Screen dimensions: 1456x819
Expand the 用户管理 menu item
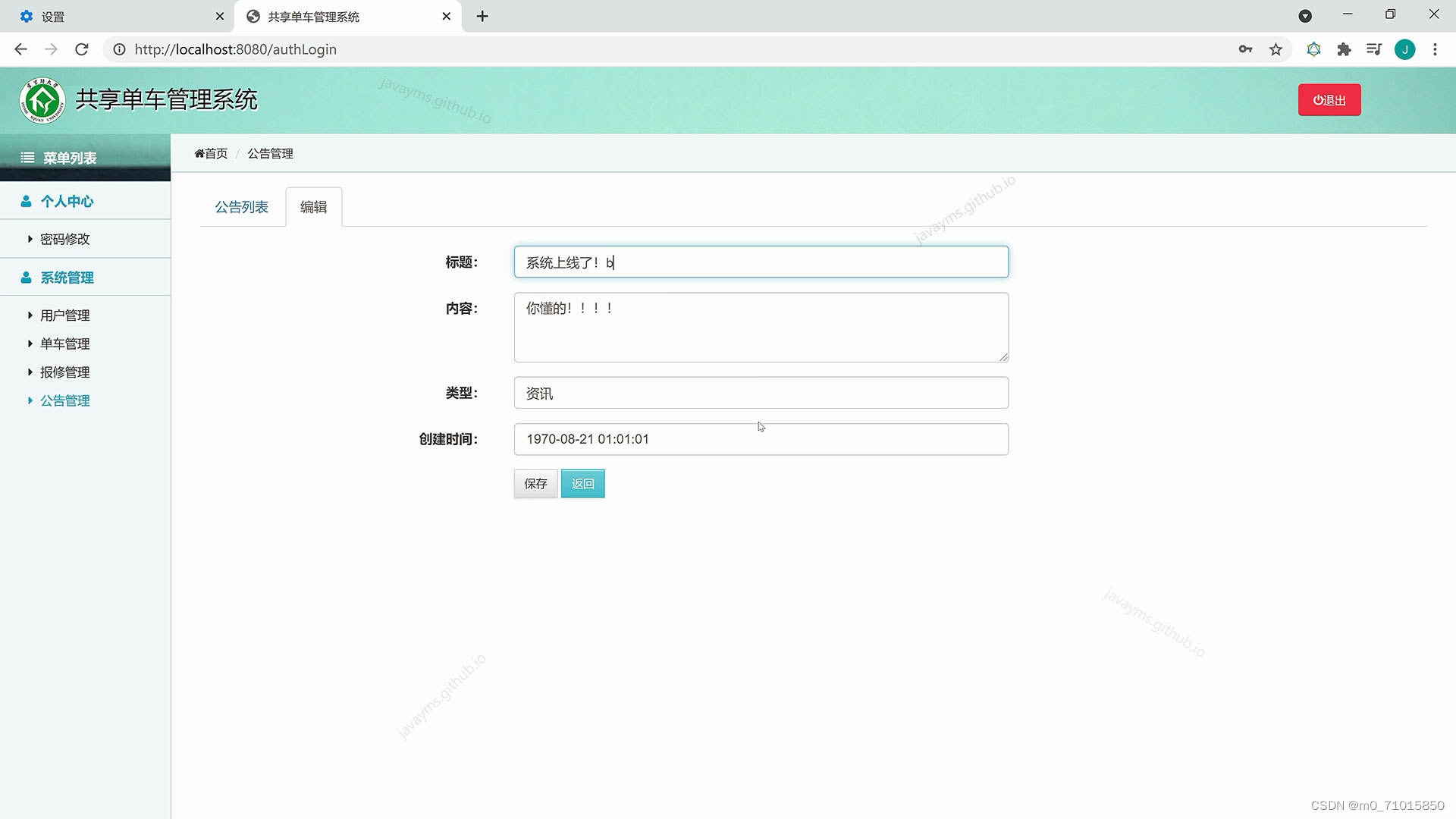point(64,315)
